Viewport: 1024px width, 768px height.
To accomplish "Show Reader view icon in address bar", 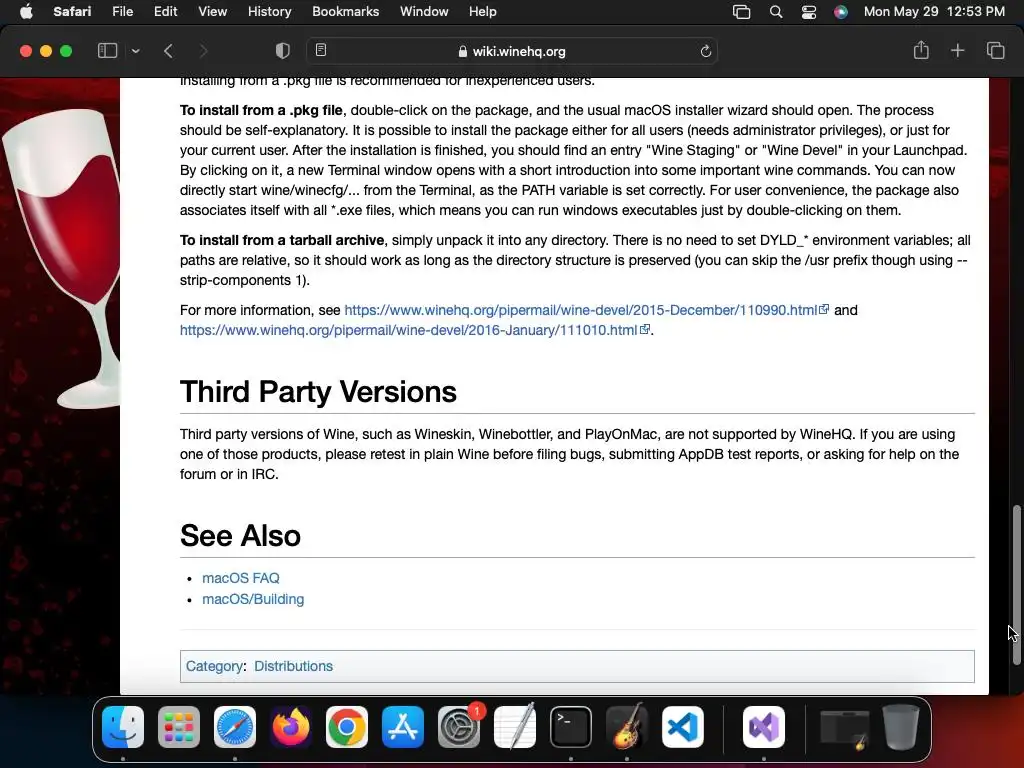I will click(321, 50).
